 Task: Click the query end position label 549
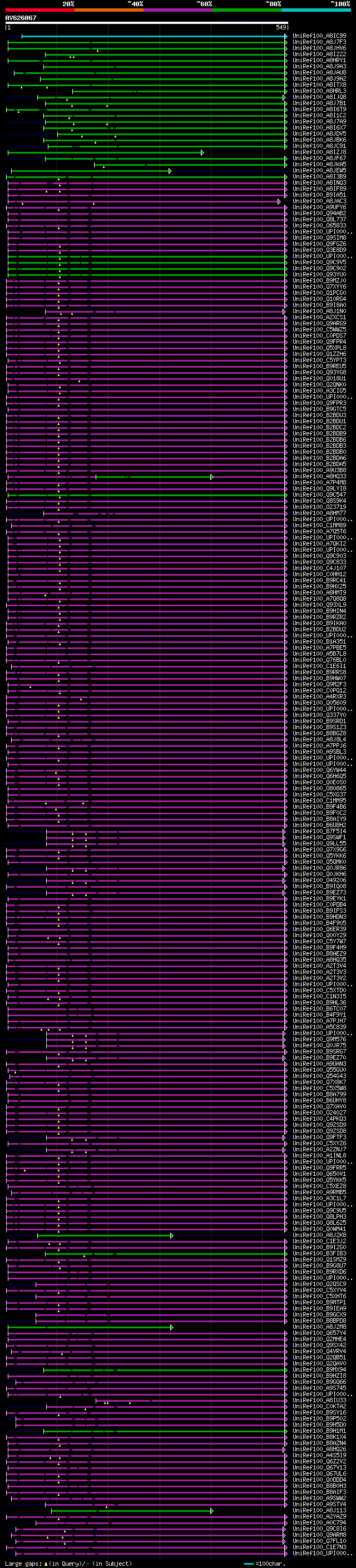[x=280, y=27]
